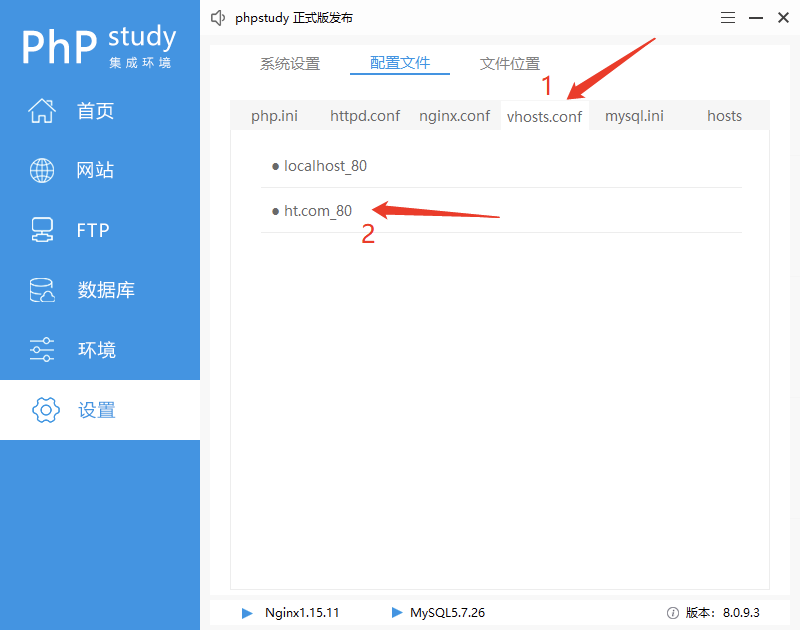Switch to the 文件位置 tab
The height and width of the screenshot is (630, 800).
pos(510,64)
